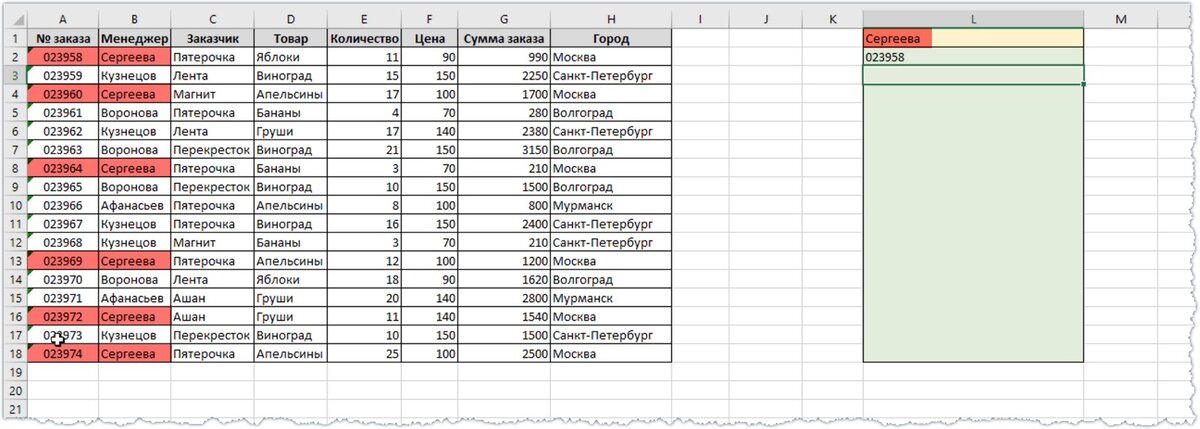Select cell L2 containing 023958

(973, 57)
